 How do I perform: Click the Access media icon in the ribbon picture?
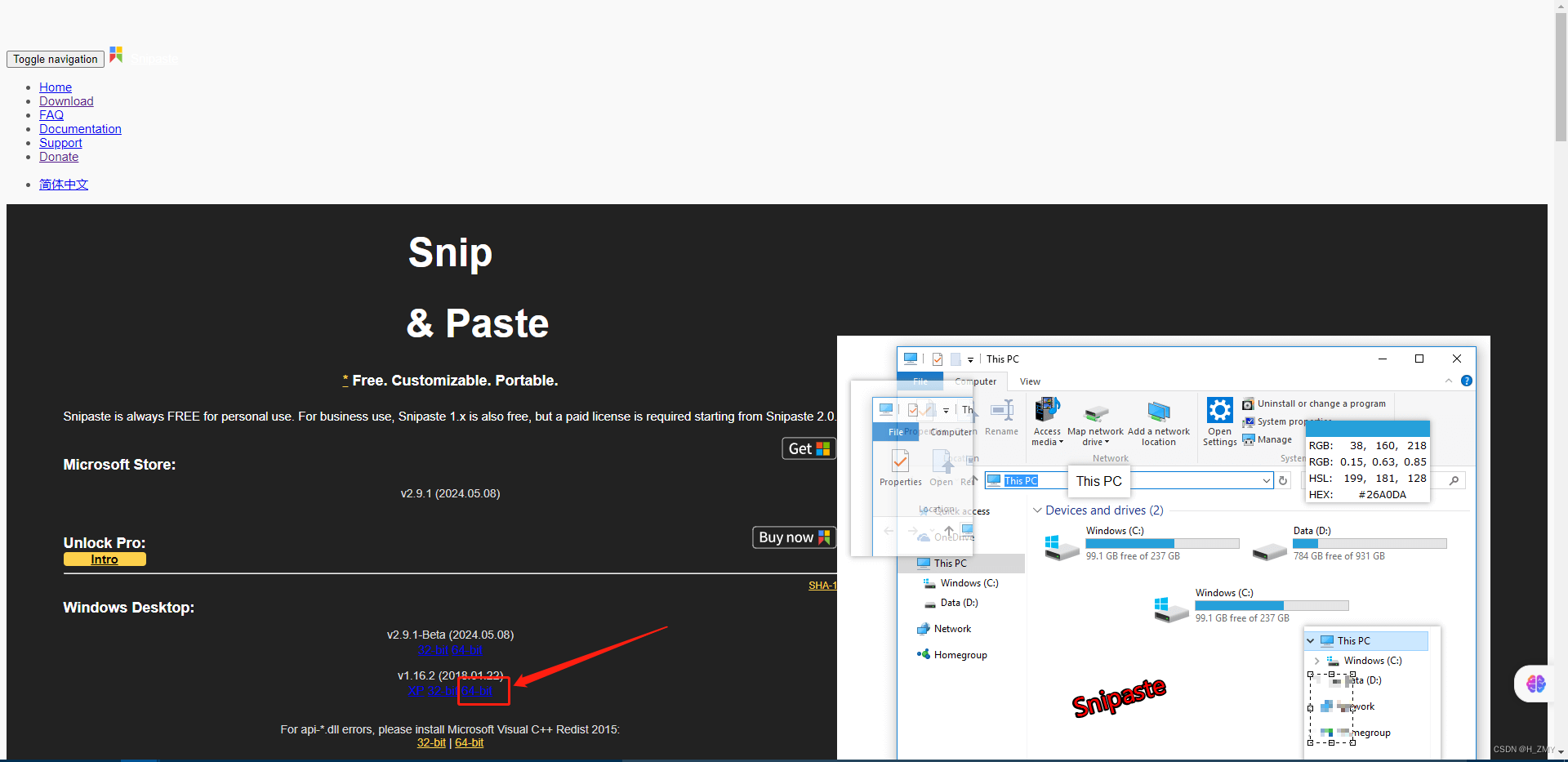[1047, 410]
